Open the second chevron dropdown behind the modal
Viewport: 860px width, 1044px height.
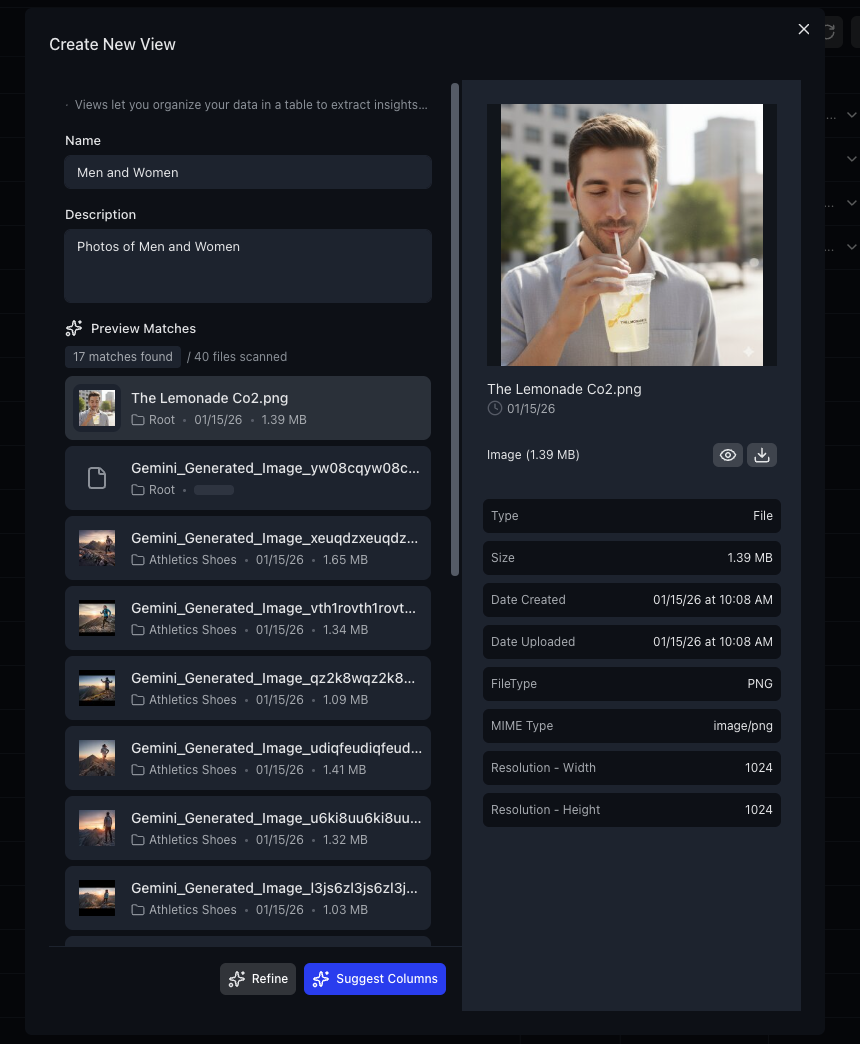point(851,158)
